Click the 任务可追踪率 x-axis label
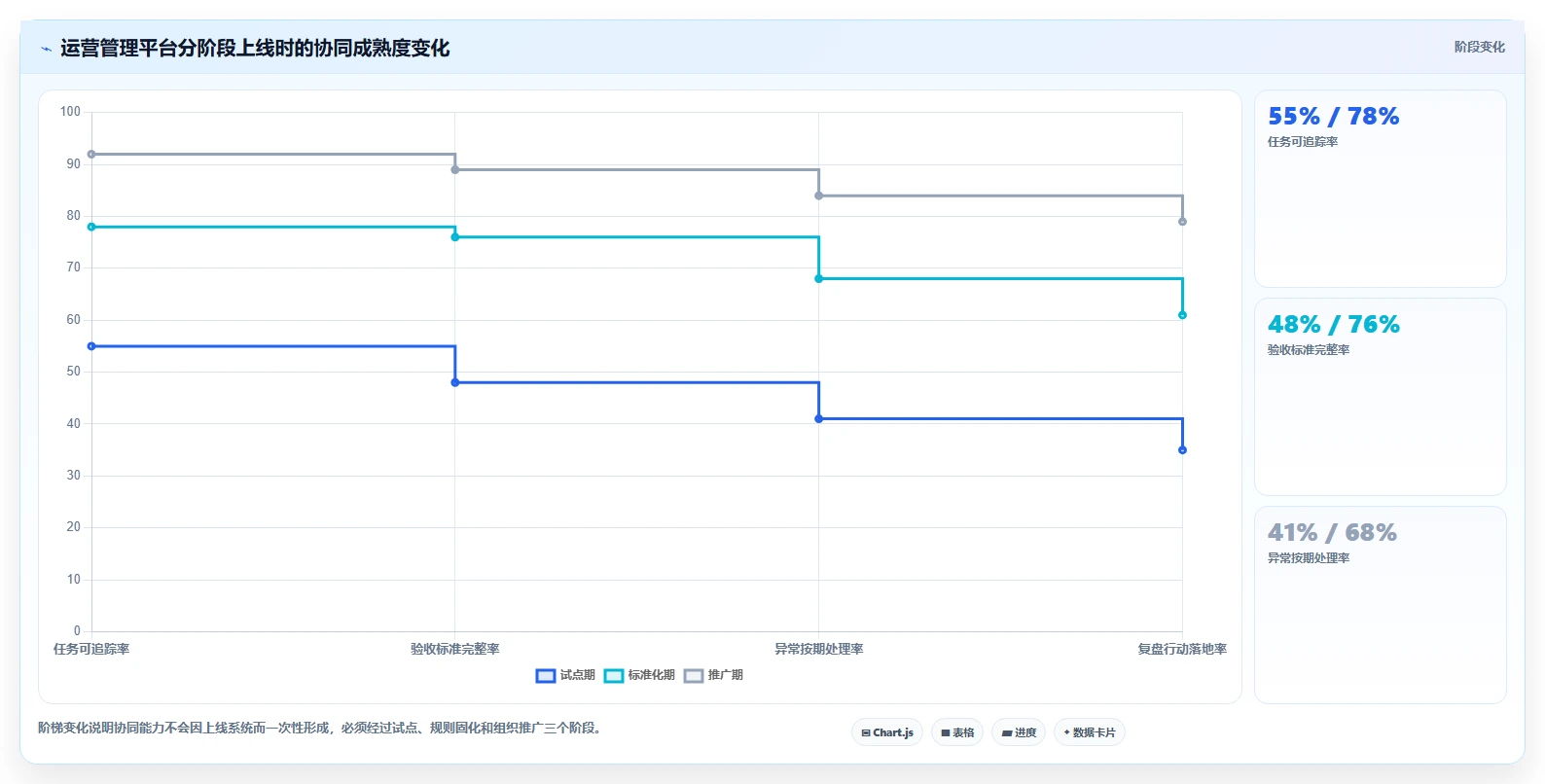Image resolution: width=1545 pixels, height=784 pixels. pos(91,649)
